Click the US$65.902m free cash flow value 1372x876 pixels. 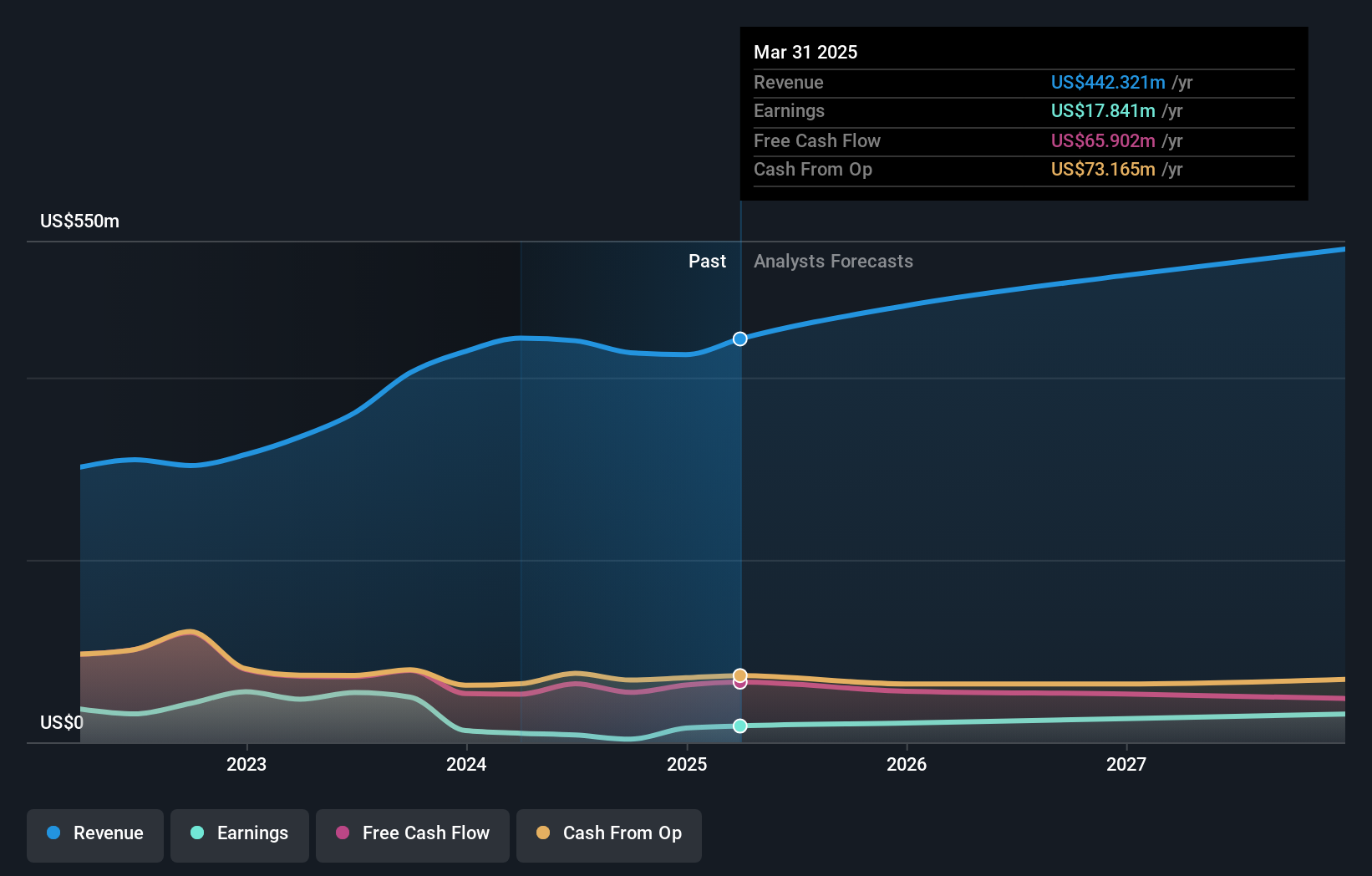1103,140
